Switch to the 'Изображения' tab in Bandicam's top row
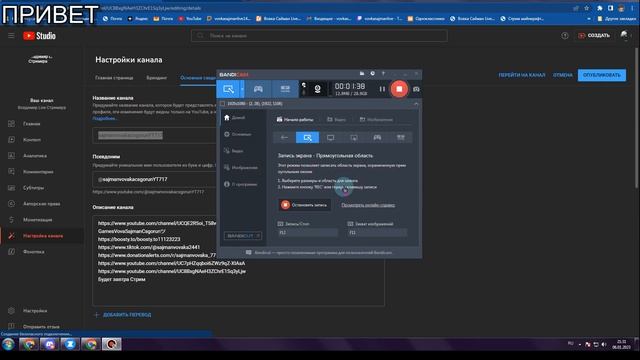 [376, 120]
